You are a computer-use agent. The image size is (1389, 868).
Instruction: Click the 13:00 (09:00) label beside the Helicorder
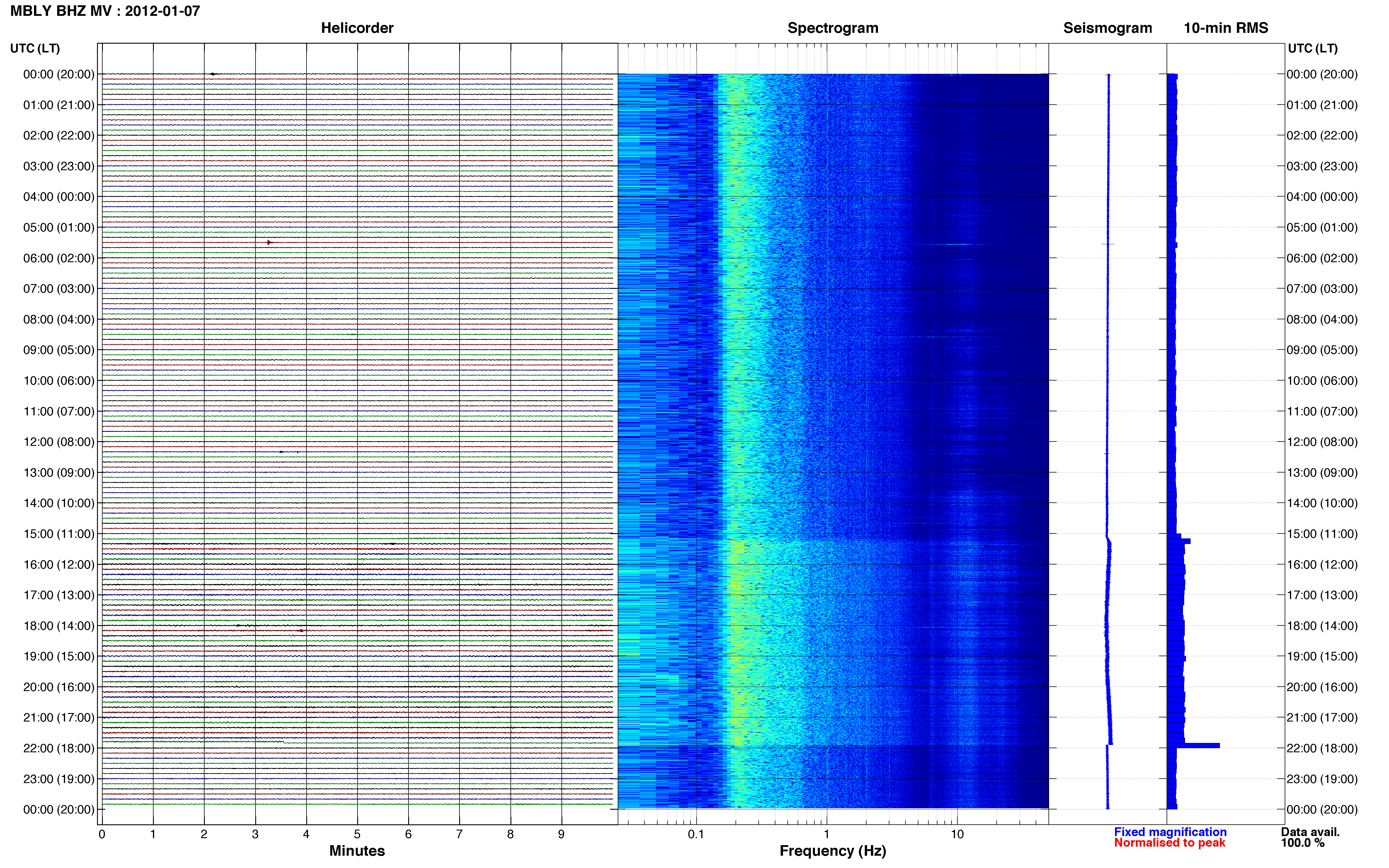tap(59, 473)
